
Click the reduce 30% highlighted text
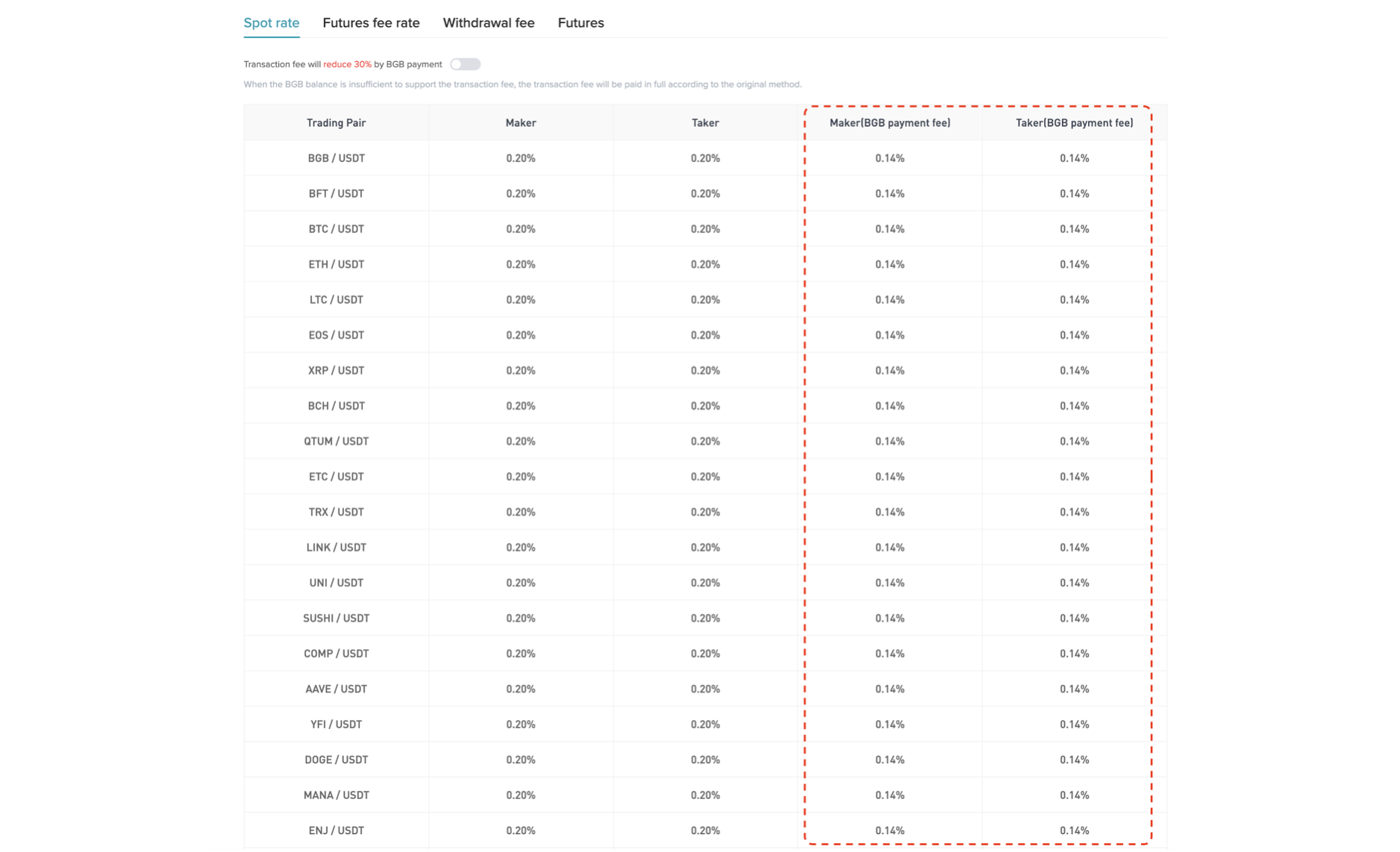[348, 64]
